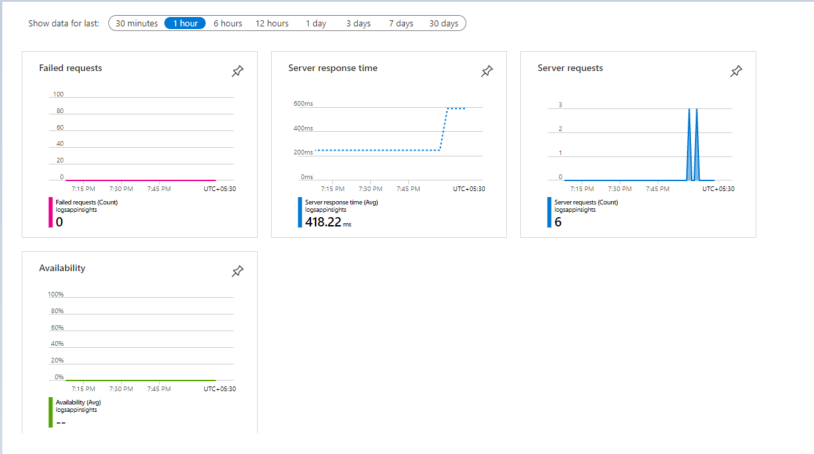Viewport: 814px width, 454px height.
Task: Click the 418.22 ms average response value
Action: (328, 222)
